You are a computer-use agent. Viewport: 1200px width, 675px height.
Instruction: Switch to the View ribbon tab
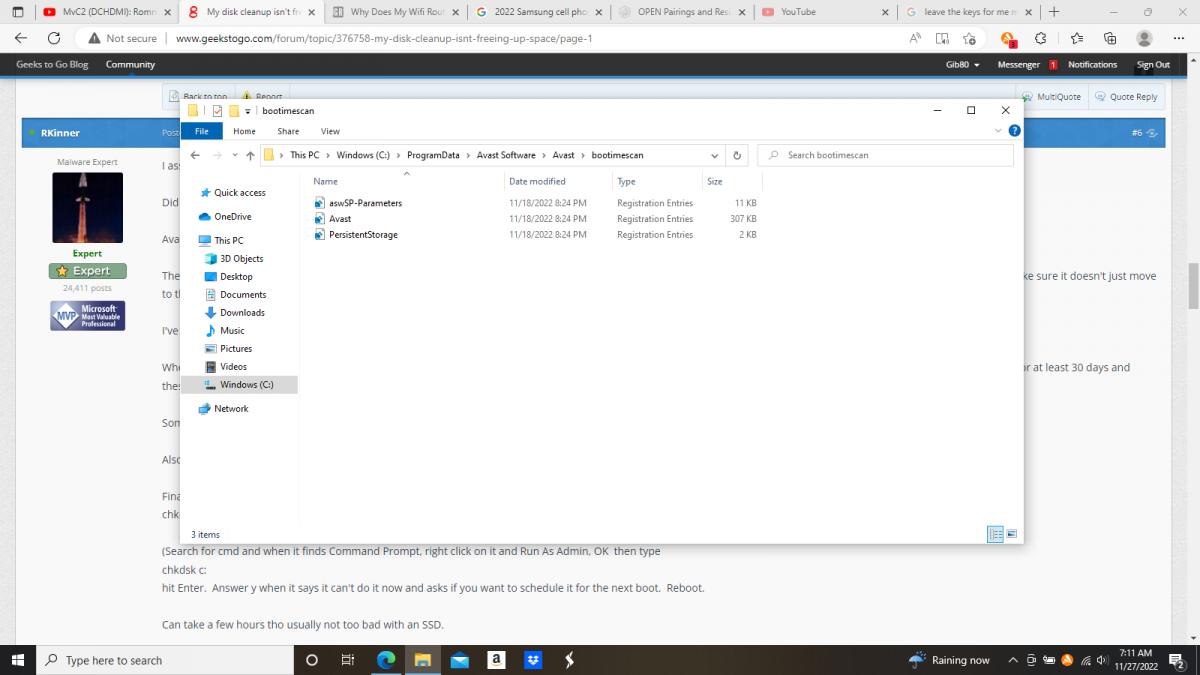[330, 131]
